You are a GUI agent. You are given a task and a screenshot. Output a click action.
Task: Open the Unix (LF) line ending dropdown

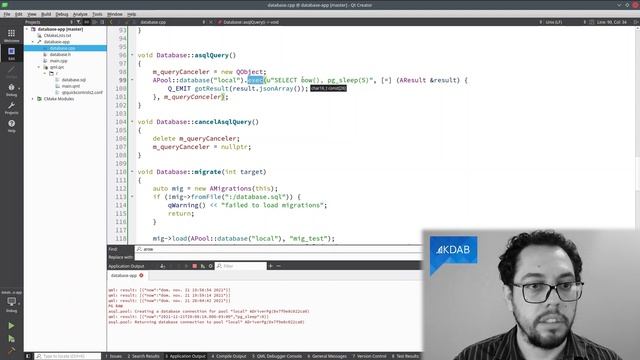(564, 22)
